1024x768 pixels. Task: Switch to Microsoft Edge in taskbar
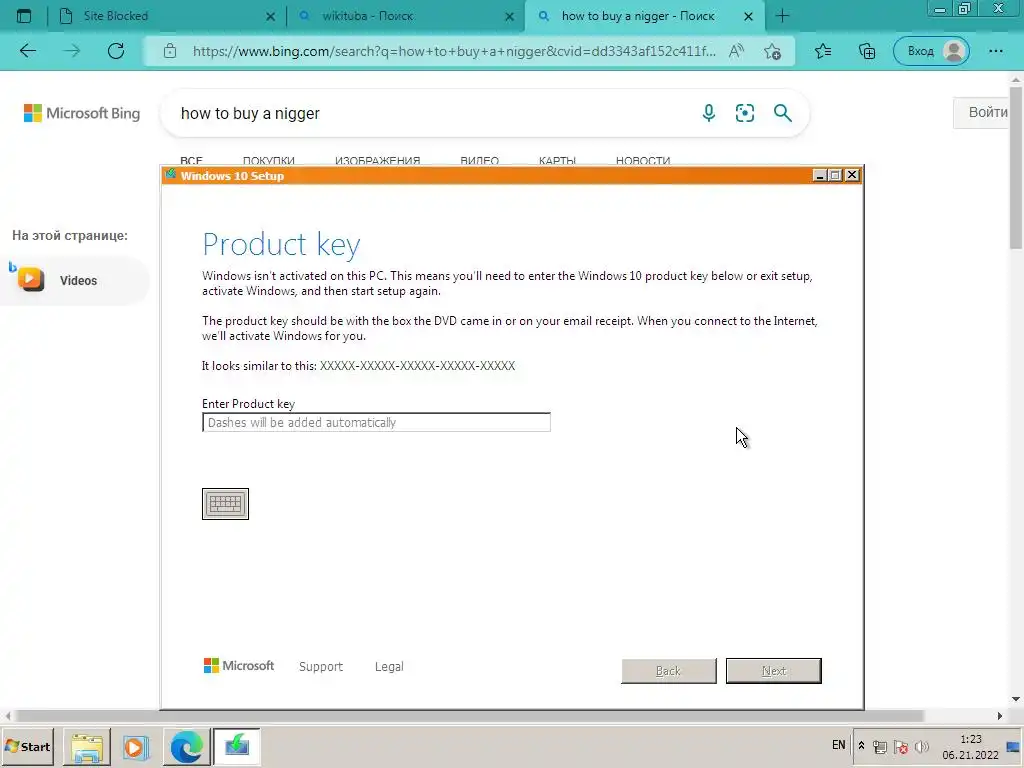click(x=187, y=746)
